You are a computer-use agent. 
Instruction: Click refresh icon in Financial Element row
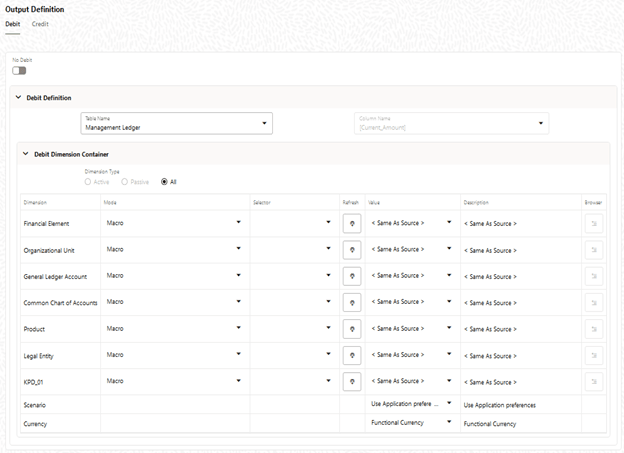pyautogui.click(x=352, y=224)
